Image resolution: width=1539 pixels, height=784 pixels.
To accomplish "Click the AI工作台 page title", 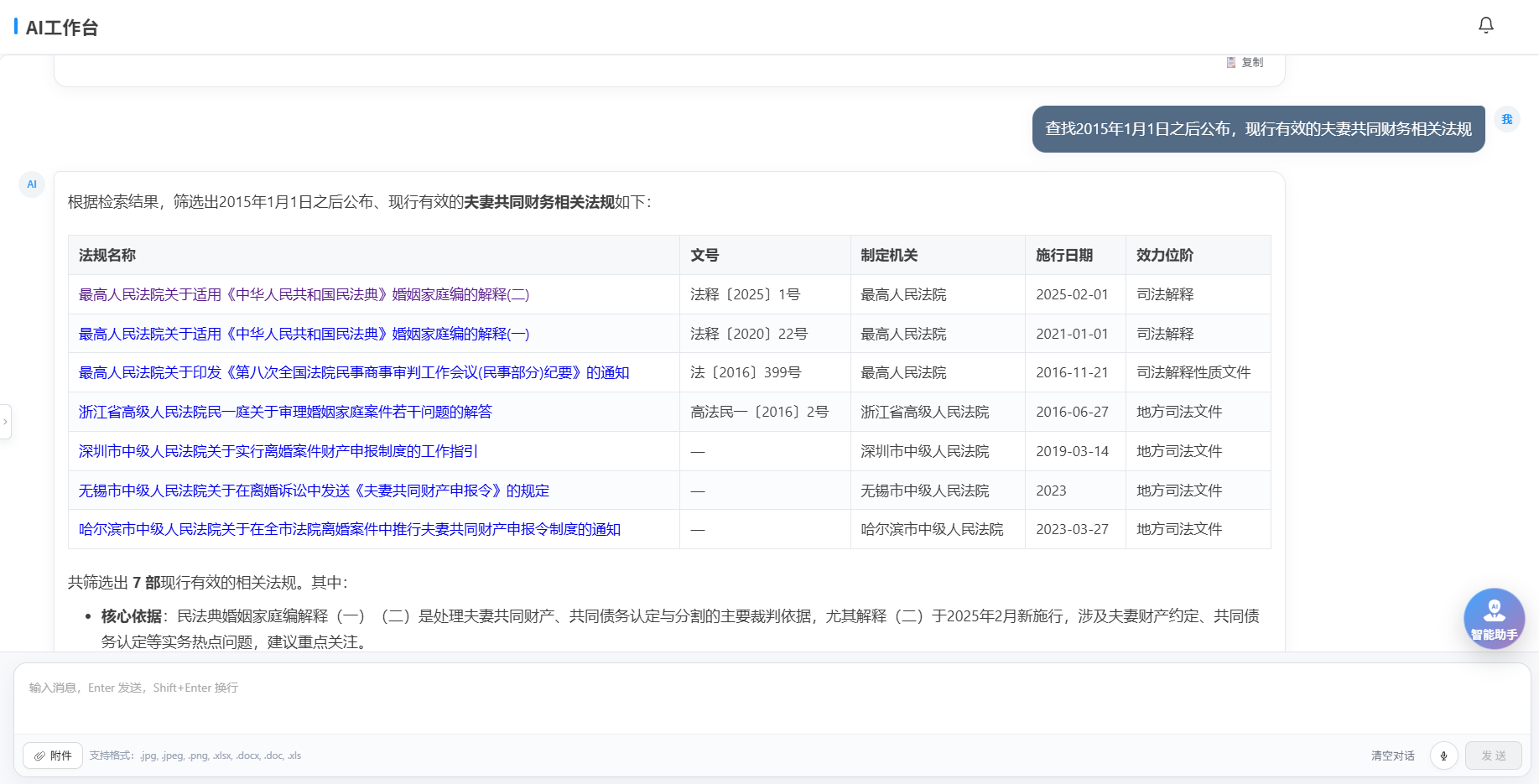I will (62, 28).
